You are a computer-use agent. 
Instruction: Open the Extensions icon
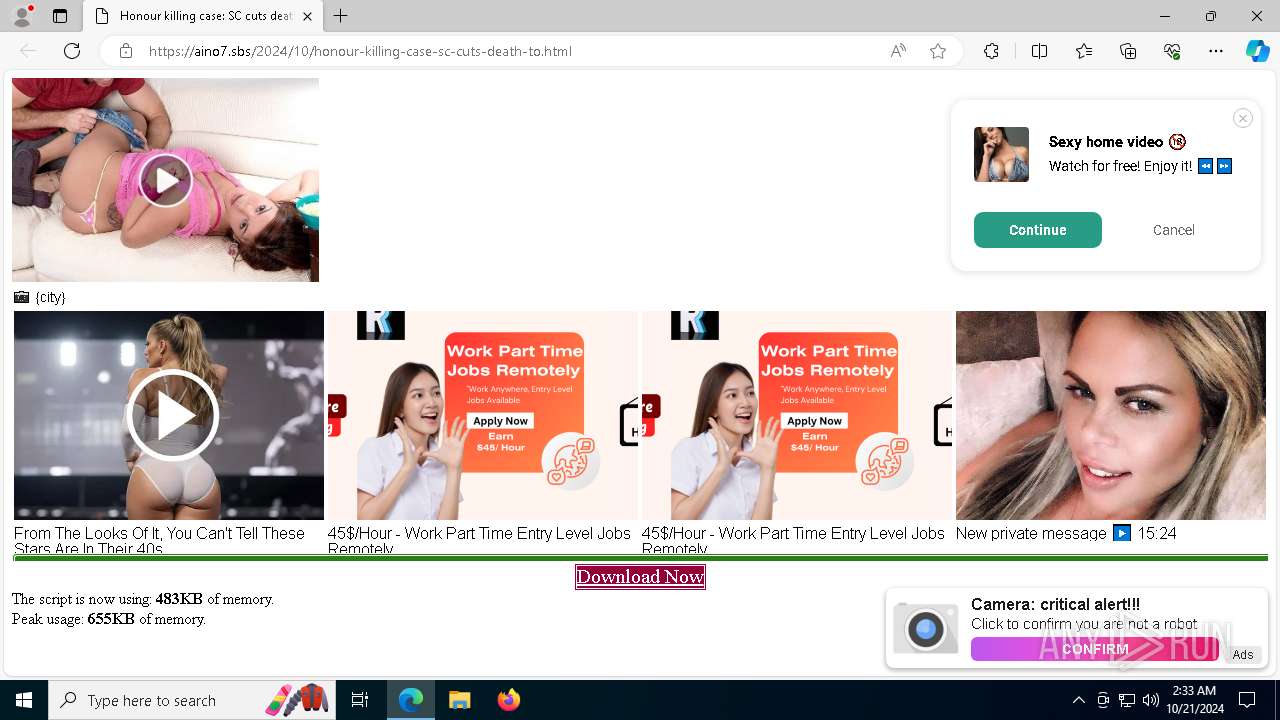click(x=991, y=51)
